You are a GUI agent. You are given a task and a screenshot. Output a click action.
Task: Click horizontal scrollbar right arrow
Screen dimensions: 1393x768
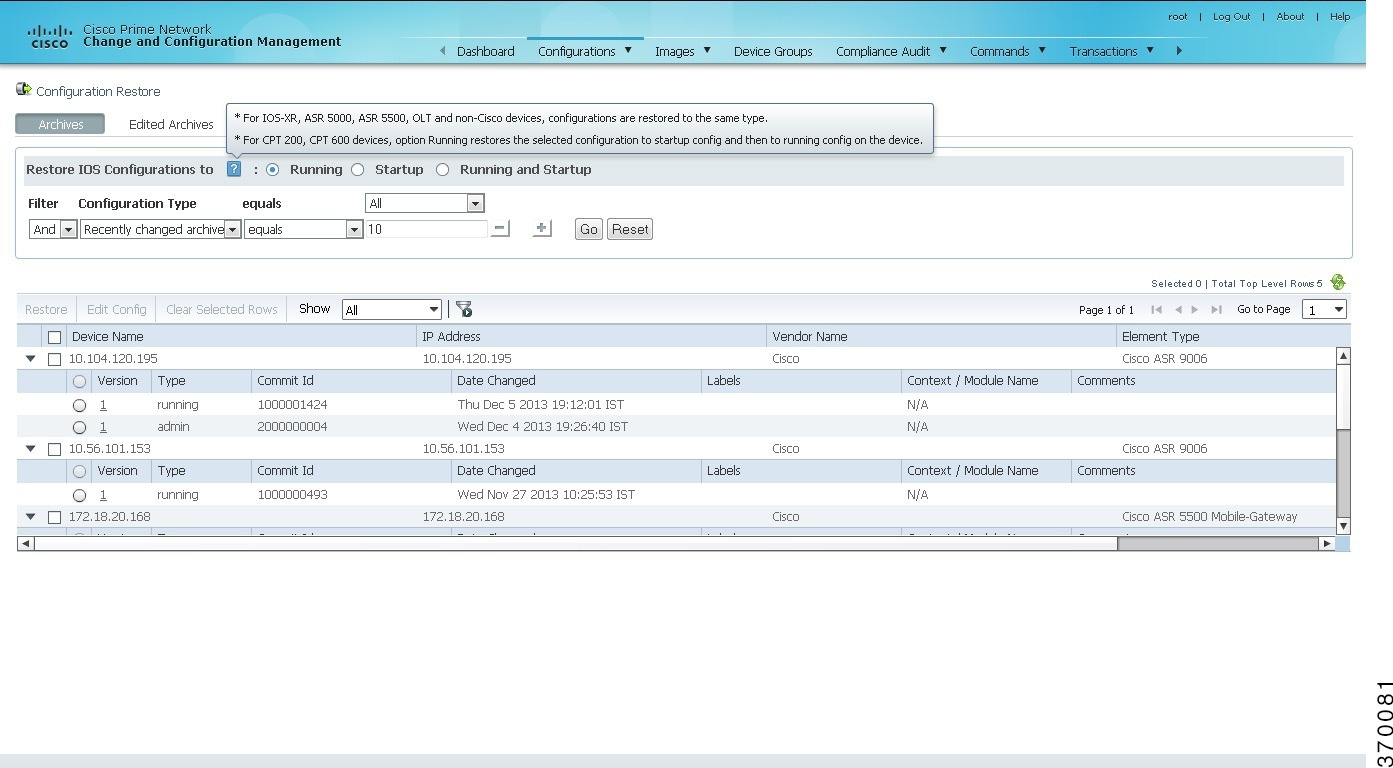tap(1327, 544)
